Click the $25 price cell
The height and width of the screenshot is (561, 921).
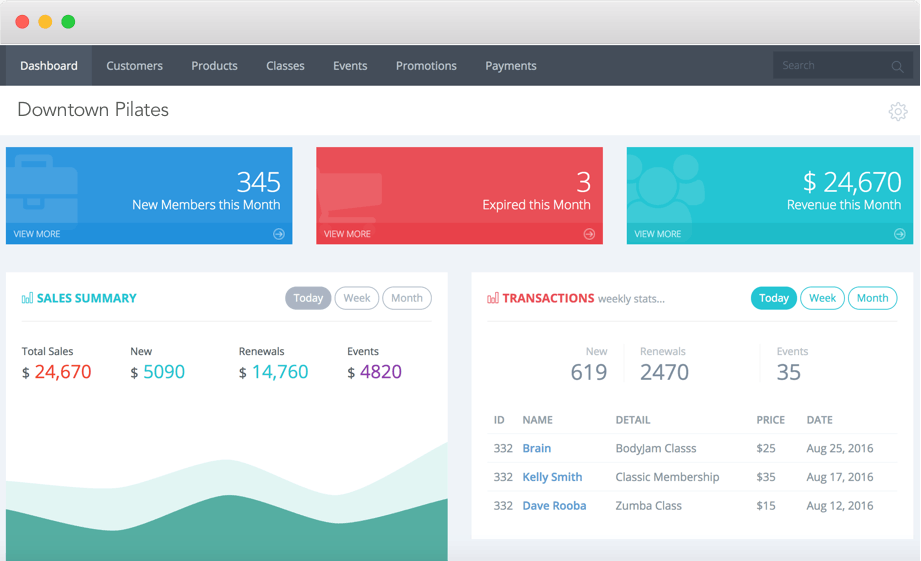pos(766,448)
